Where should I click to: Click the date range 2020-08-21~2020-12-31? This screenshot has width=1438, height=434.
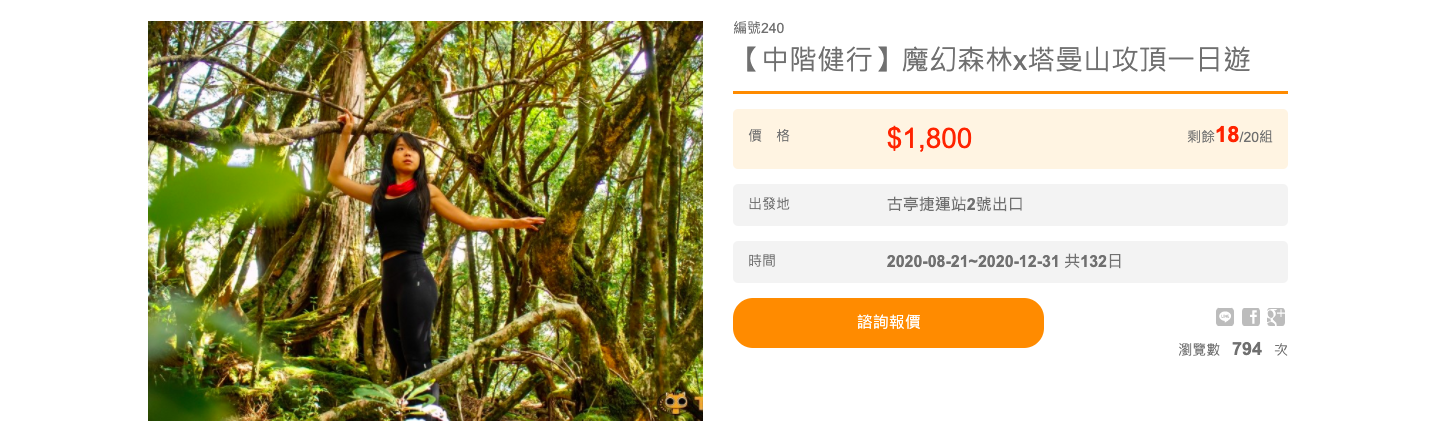(x=973, y=262)
